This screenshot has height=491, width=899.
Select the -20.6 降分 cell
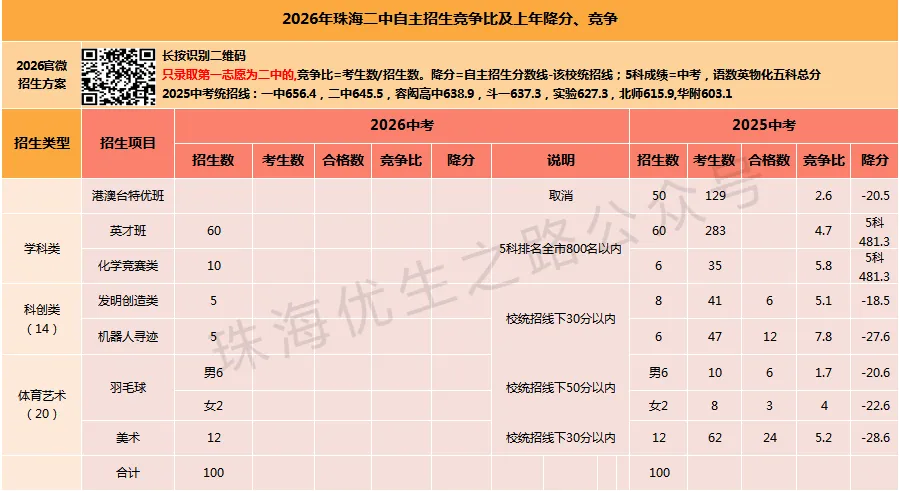(875, 372)
